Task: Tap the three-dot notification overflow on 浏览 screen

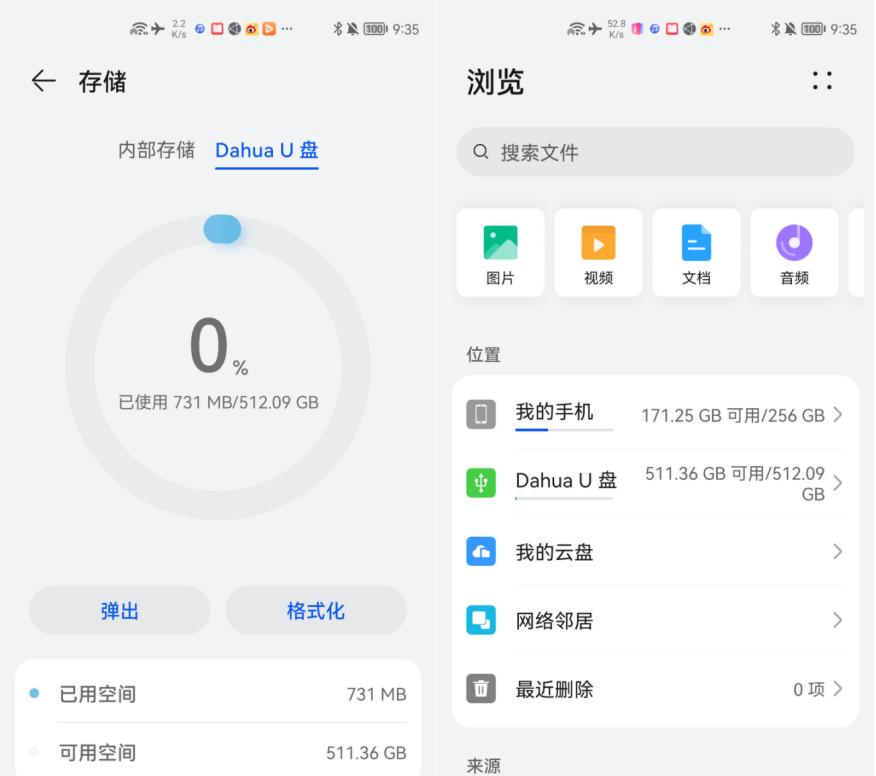Action: (725, 28)
